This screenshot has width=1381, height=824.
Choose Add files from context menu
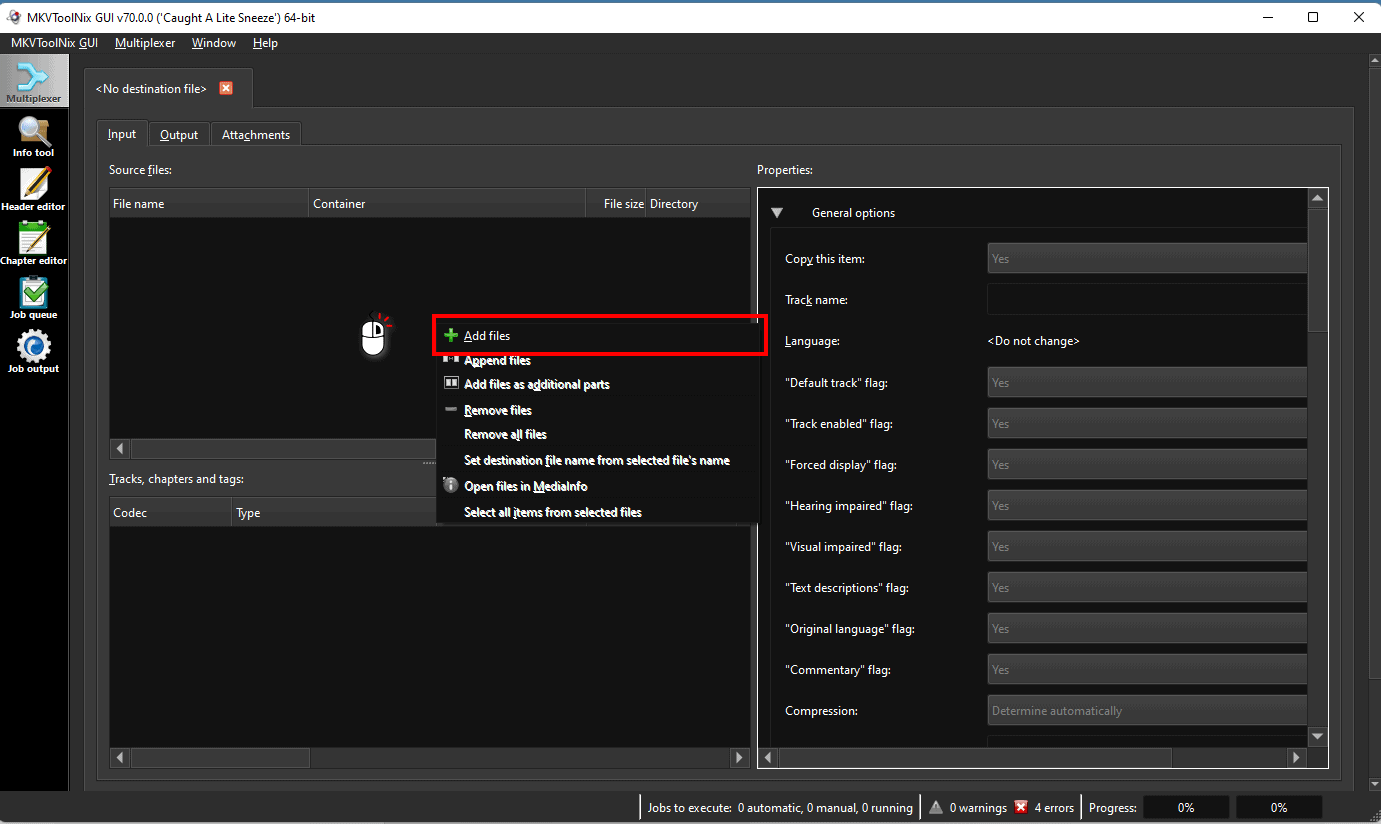[x=597, y=336]
